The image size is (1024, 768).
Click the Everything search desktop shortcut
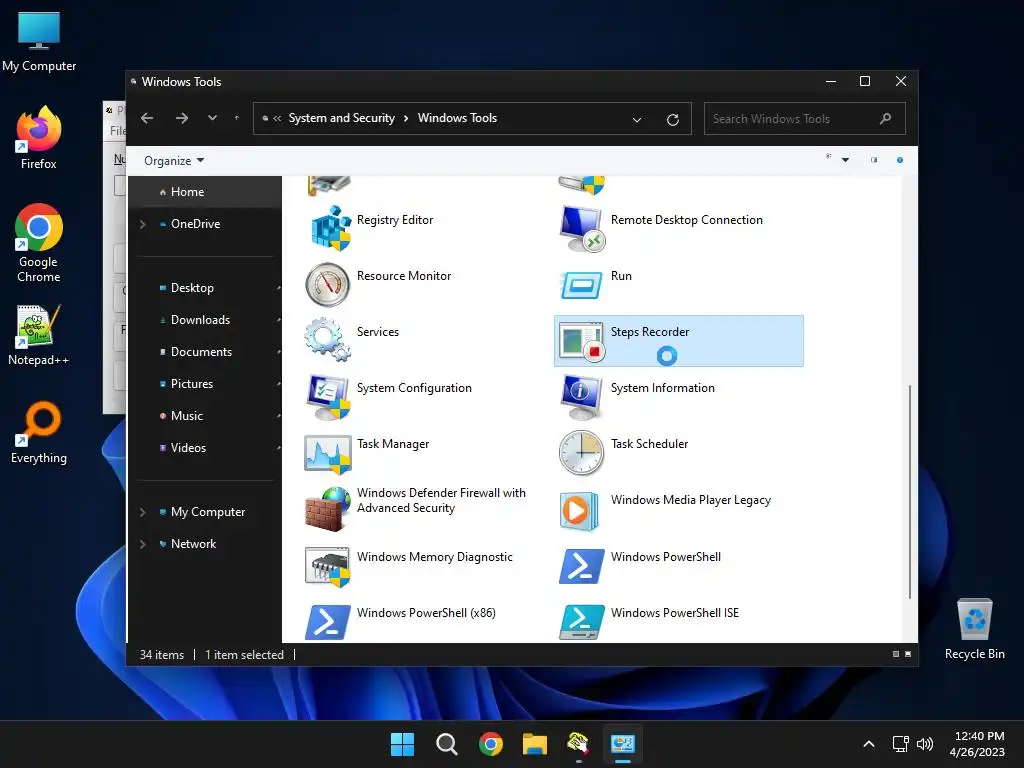tap(39, 432)
